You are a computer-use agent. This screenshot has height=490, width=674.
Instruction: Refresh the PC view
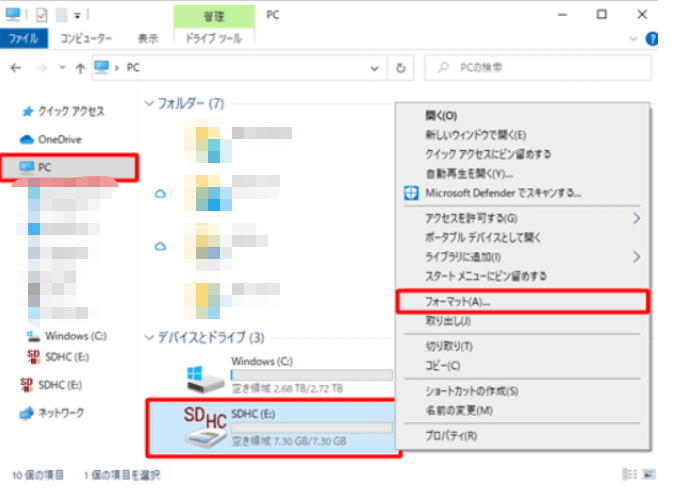(x=401, y=68)
